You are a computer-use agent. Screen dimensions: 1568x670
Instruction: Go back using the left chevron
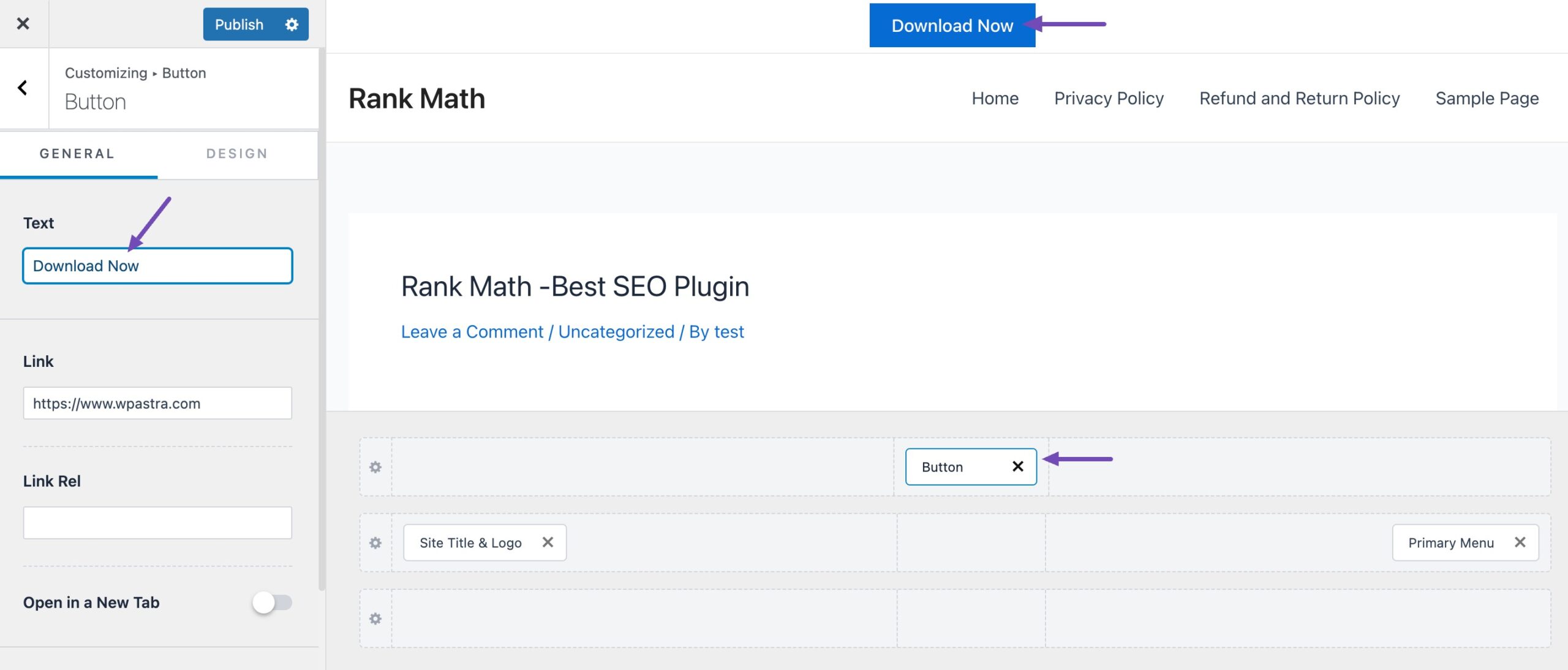(x=23, y=88)
